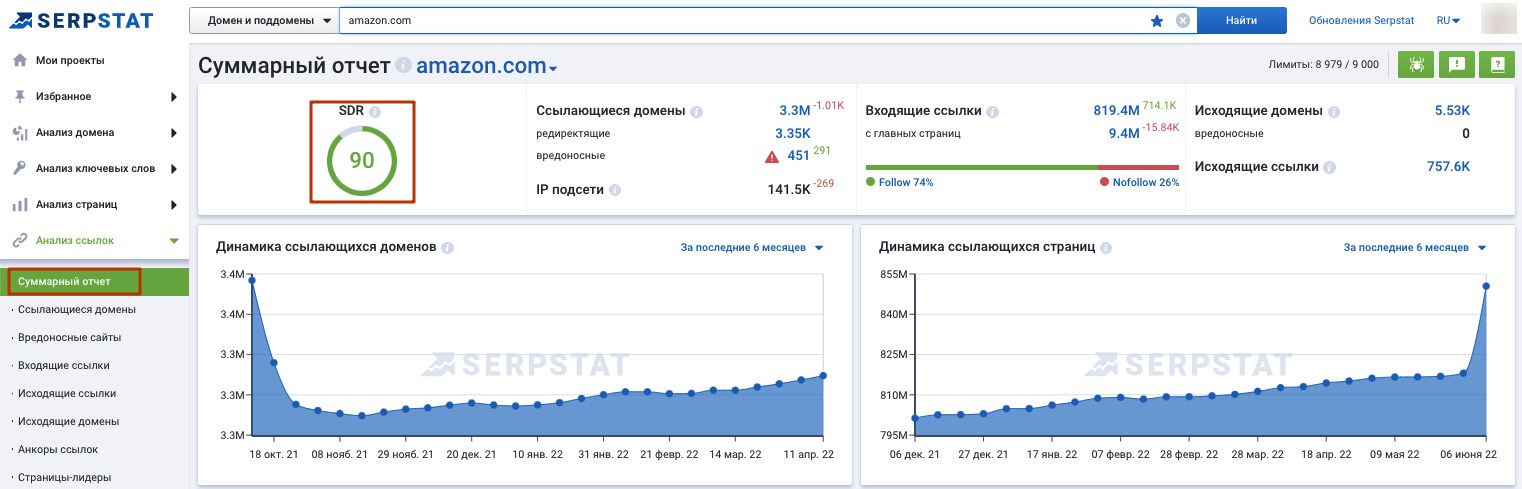The image size is (1522, 489).
Task: Open the feedback exclamation icon button
Action: click(1456, 65)
